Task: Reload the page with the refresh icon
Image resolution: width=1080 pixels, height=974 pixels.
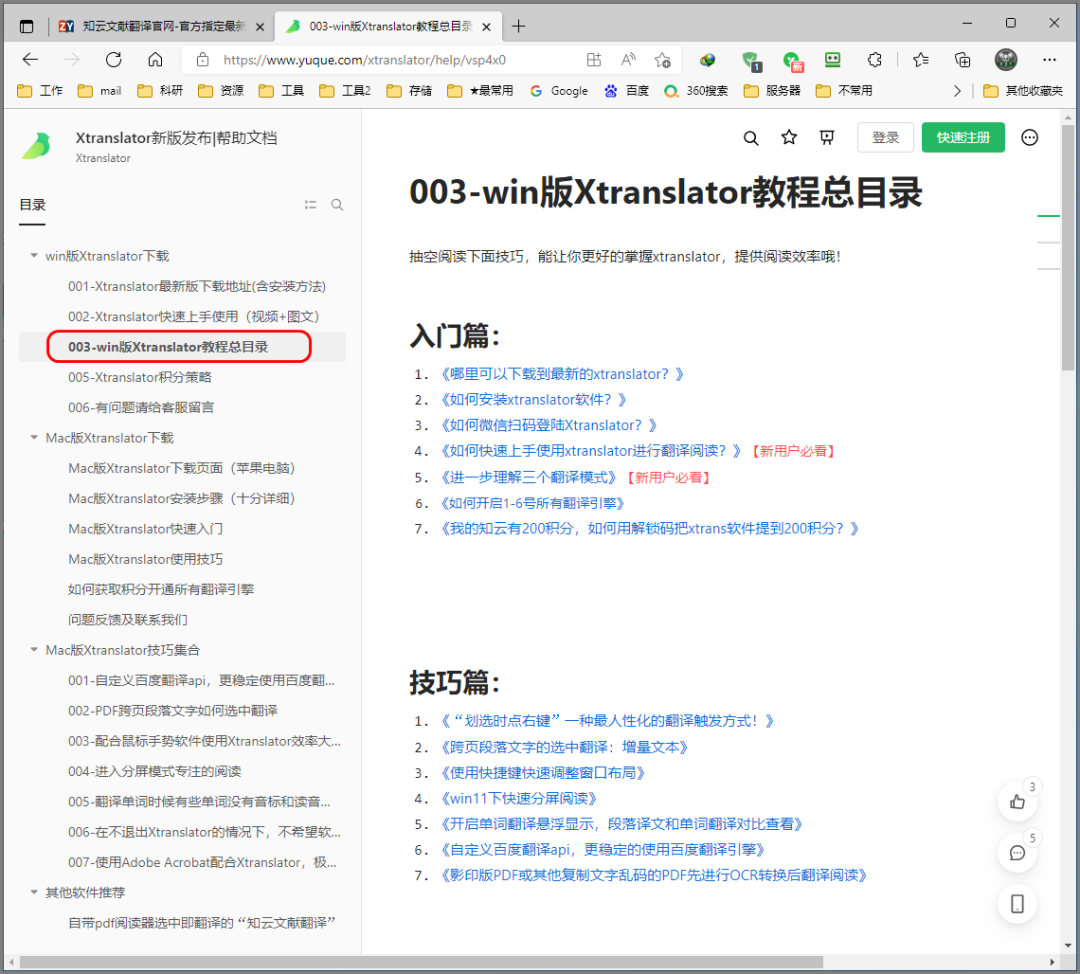Action: coord(114,60)
